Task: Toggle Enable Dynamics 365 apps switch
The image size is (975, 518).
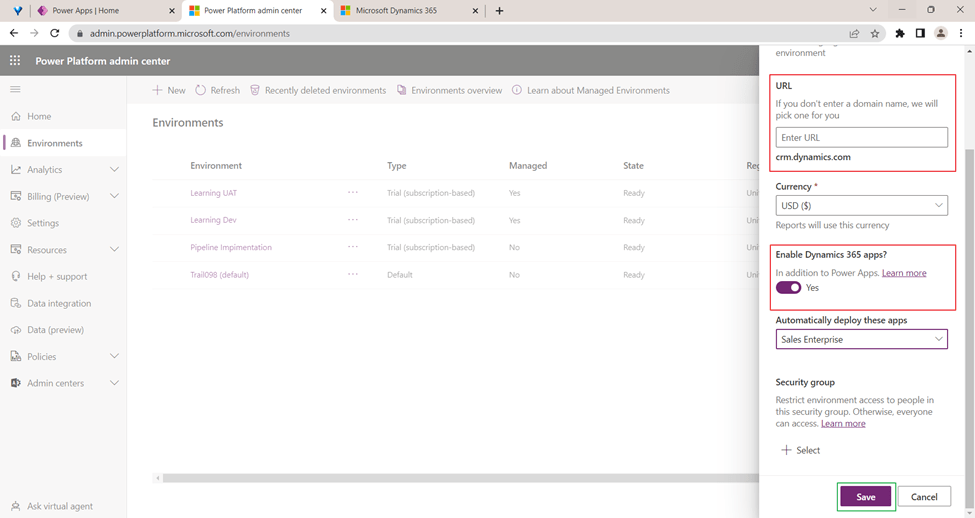Action: tap(788, 288)
